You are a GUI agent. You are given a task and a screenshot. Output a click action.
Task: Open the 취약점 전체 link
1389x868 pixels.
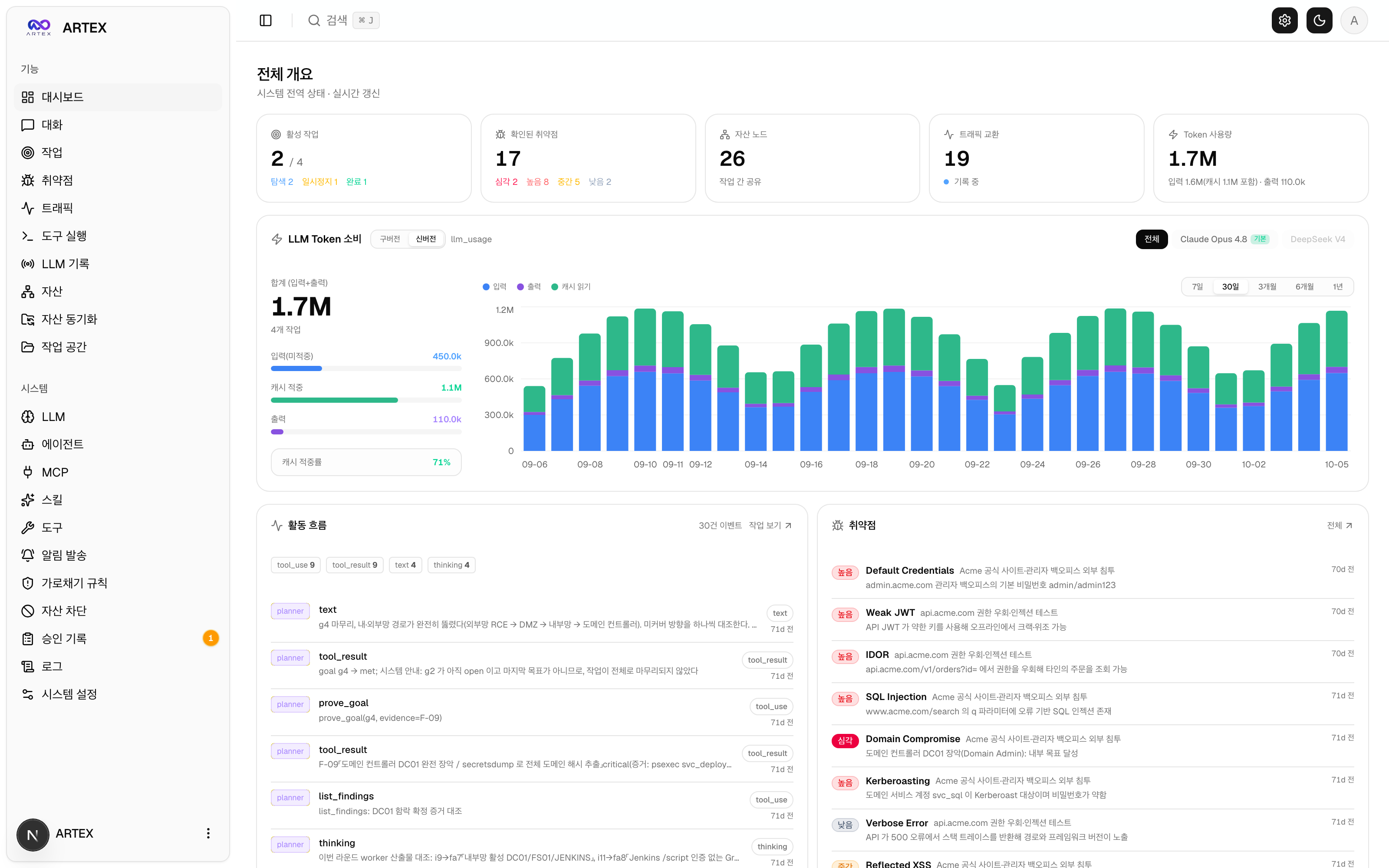click(1340, 525)
